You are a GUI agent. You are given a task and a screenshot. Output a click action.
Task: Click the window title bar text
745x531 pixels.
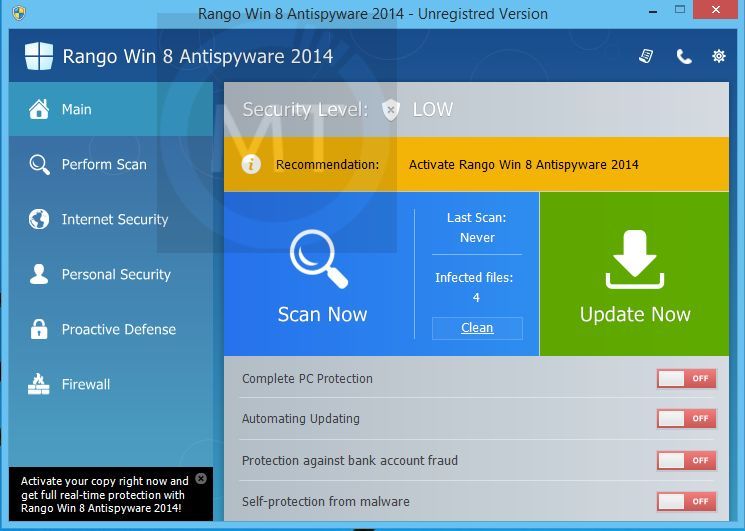[372, 14]
